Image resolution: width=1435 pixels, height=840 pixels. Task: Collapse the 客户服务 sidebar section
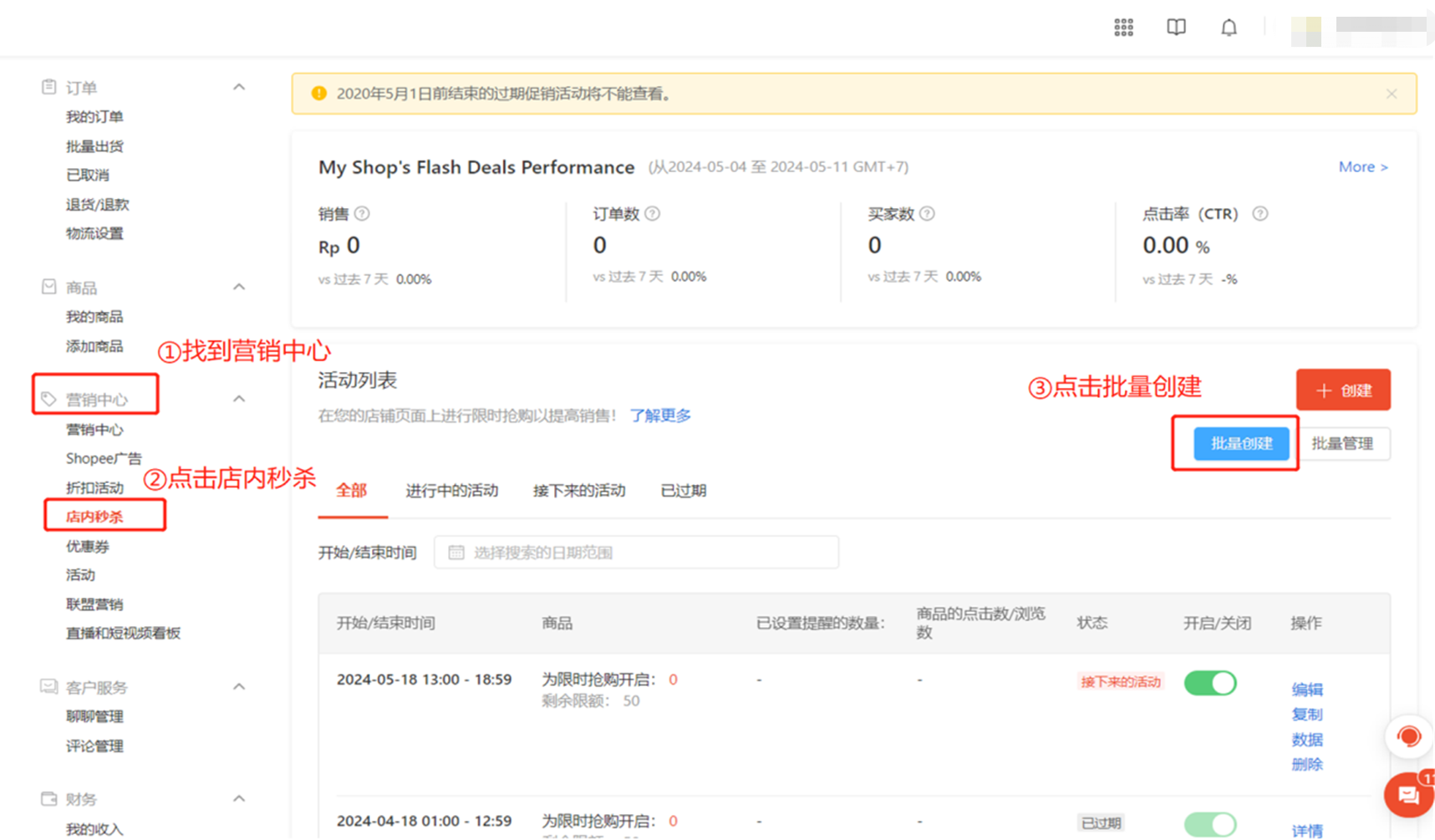239,686
